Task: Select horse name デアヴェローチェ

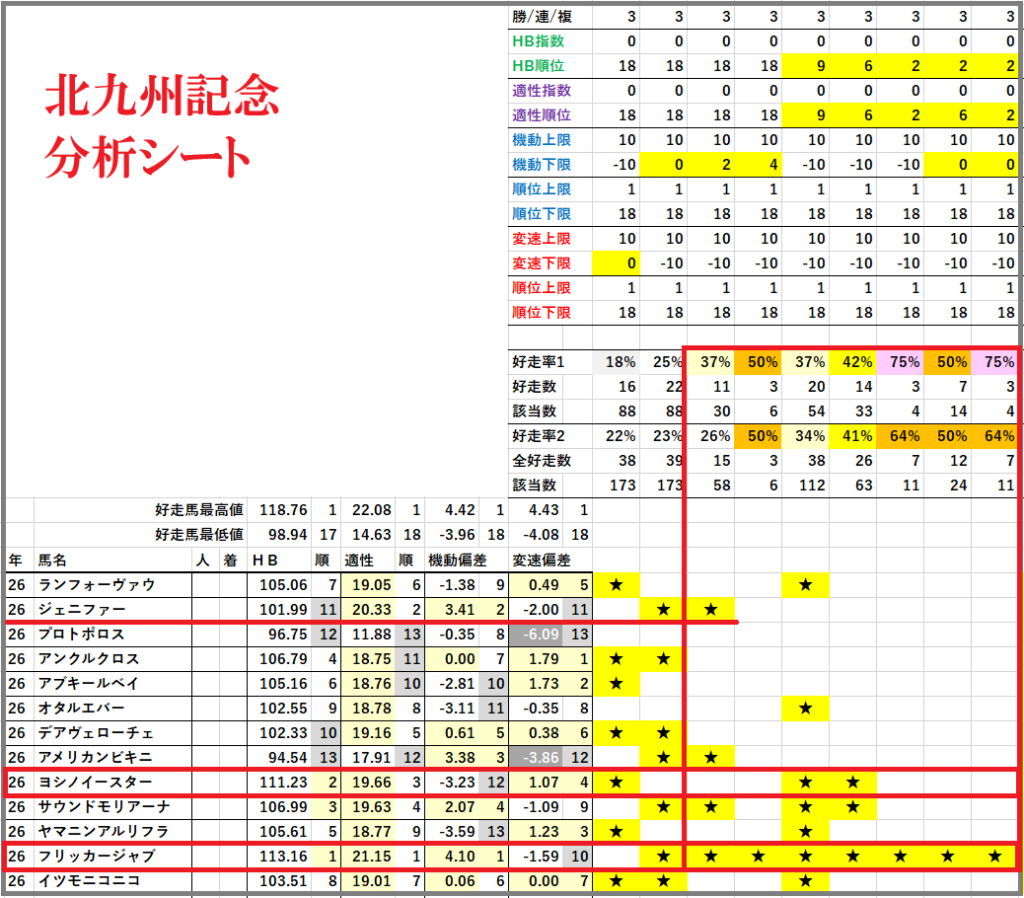Action: click(96, 733)
